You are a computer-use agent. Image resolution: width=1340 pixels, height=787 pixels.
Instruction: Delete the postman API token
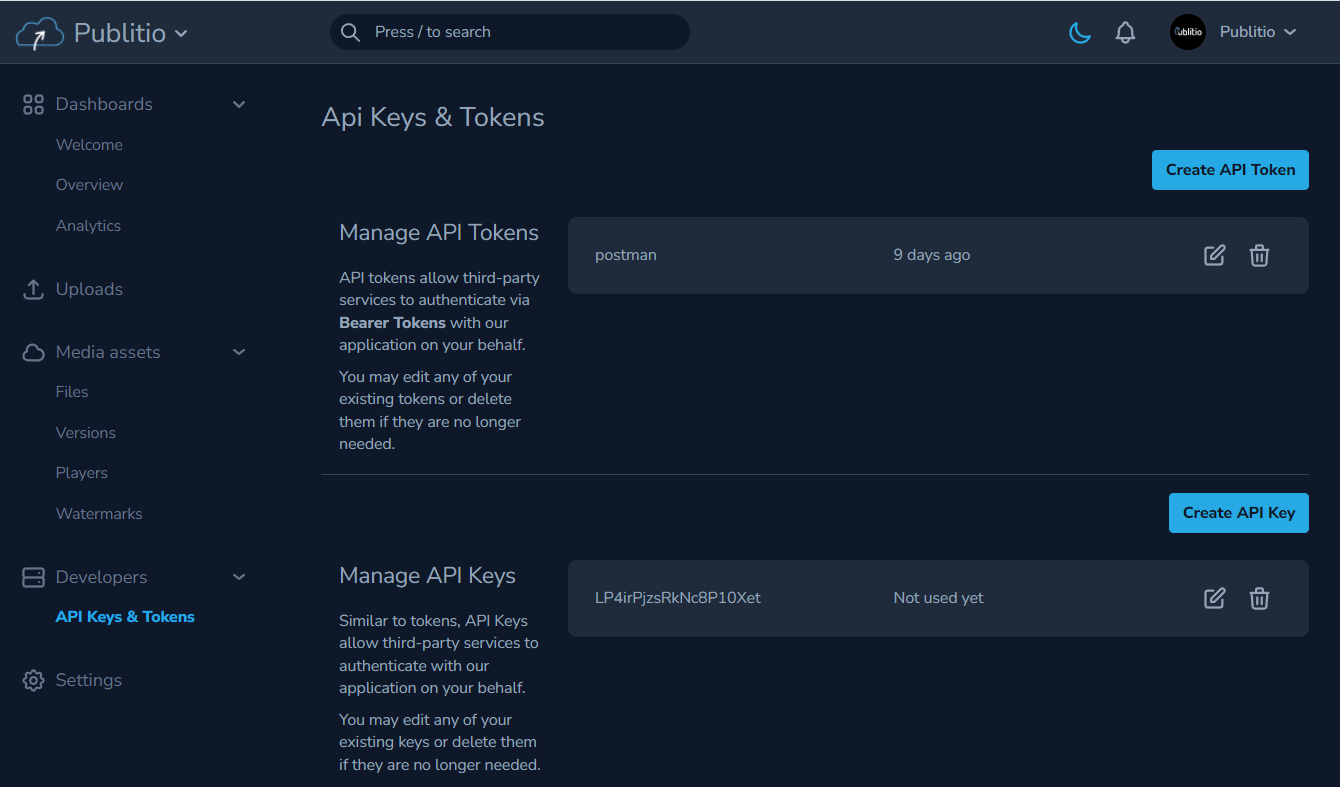pos(1260,255)
